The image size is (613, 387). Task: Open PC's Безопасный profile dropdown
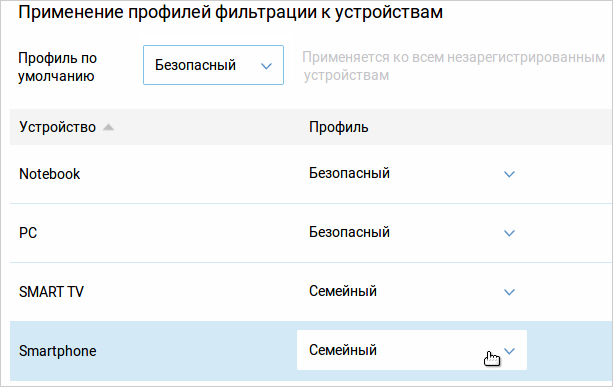click(x=412, y=233)
